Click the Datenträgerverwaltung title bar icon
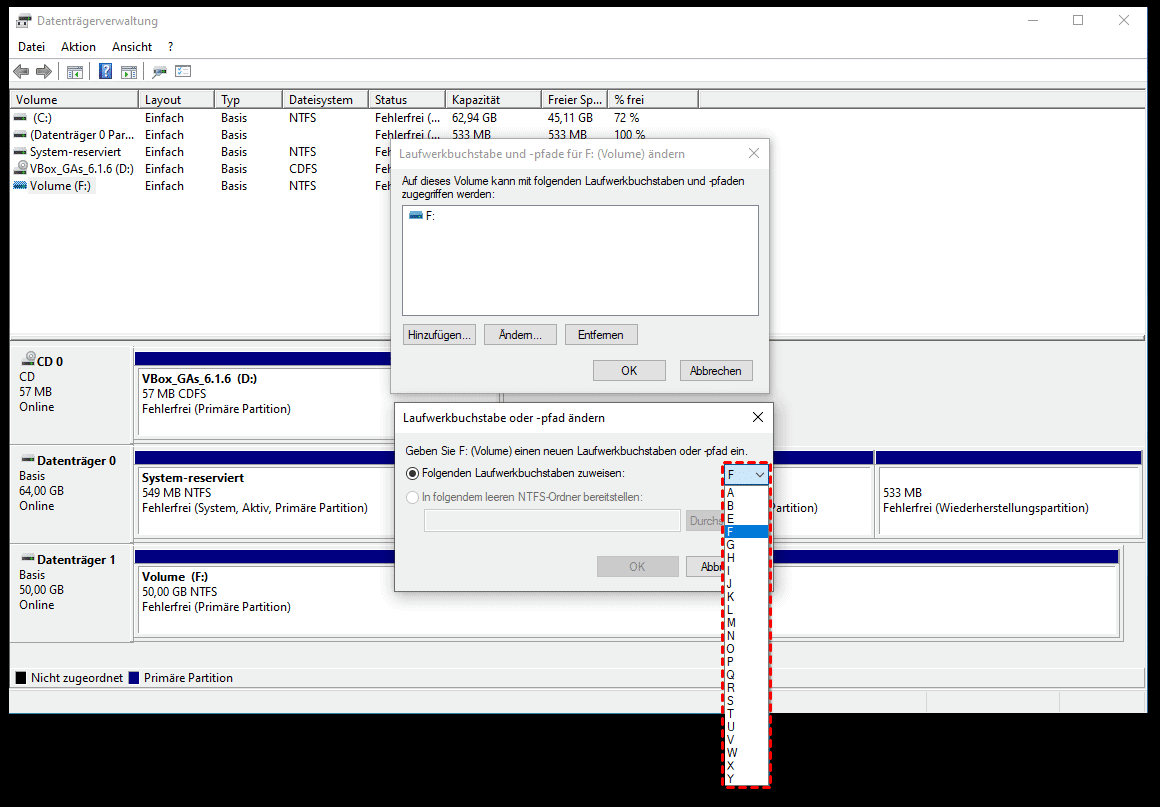The height and width of the screenshot is (807, 1160). pos(24,21)
